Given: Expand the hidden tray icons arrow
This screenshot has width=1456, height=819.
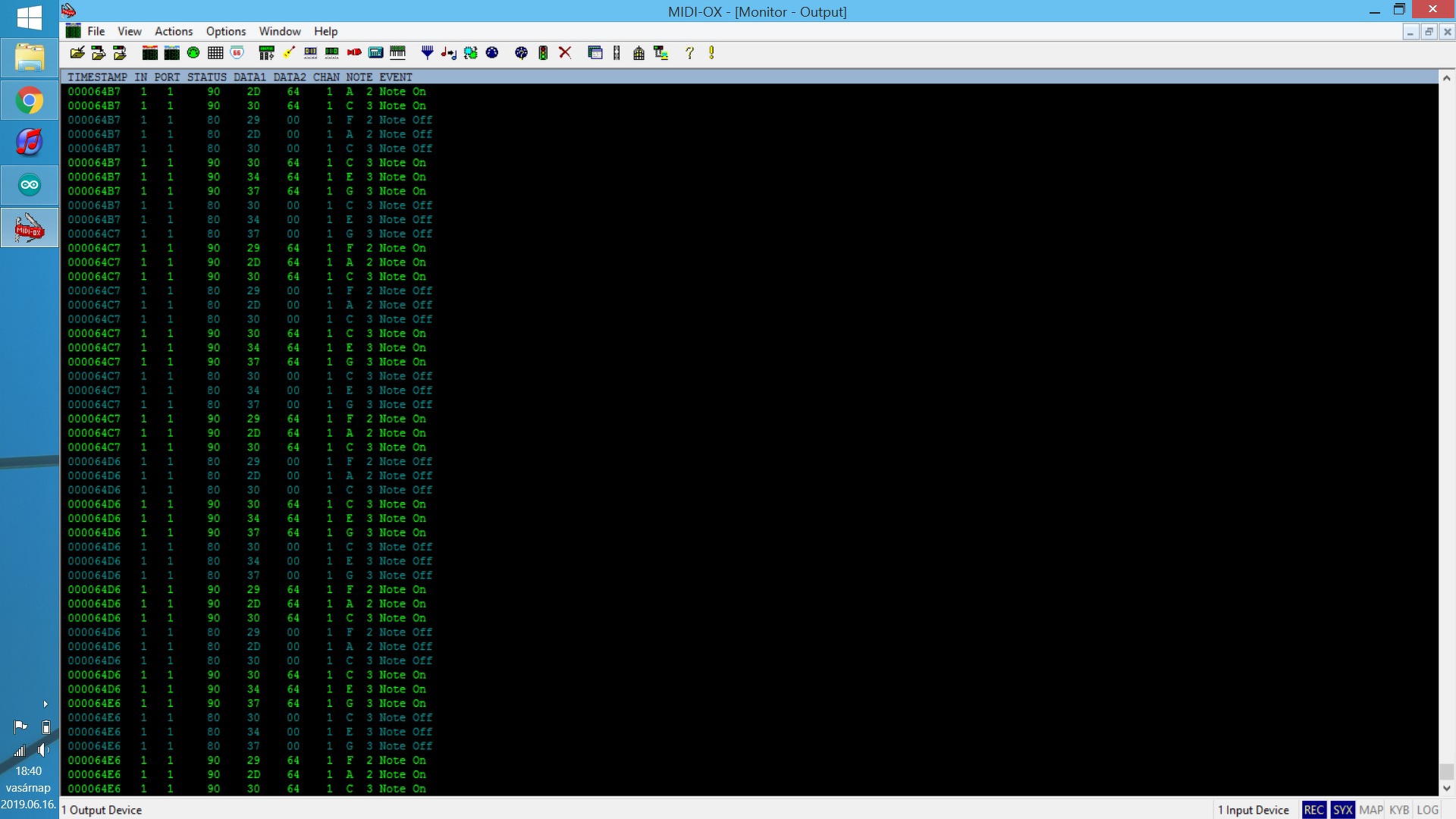Looking at the screenshot, I should coord(45,704).
